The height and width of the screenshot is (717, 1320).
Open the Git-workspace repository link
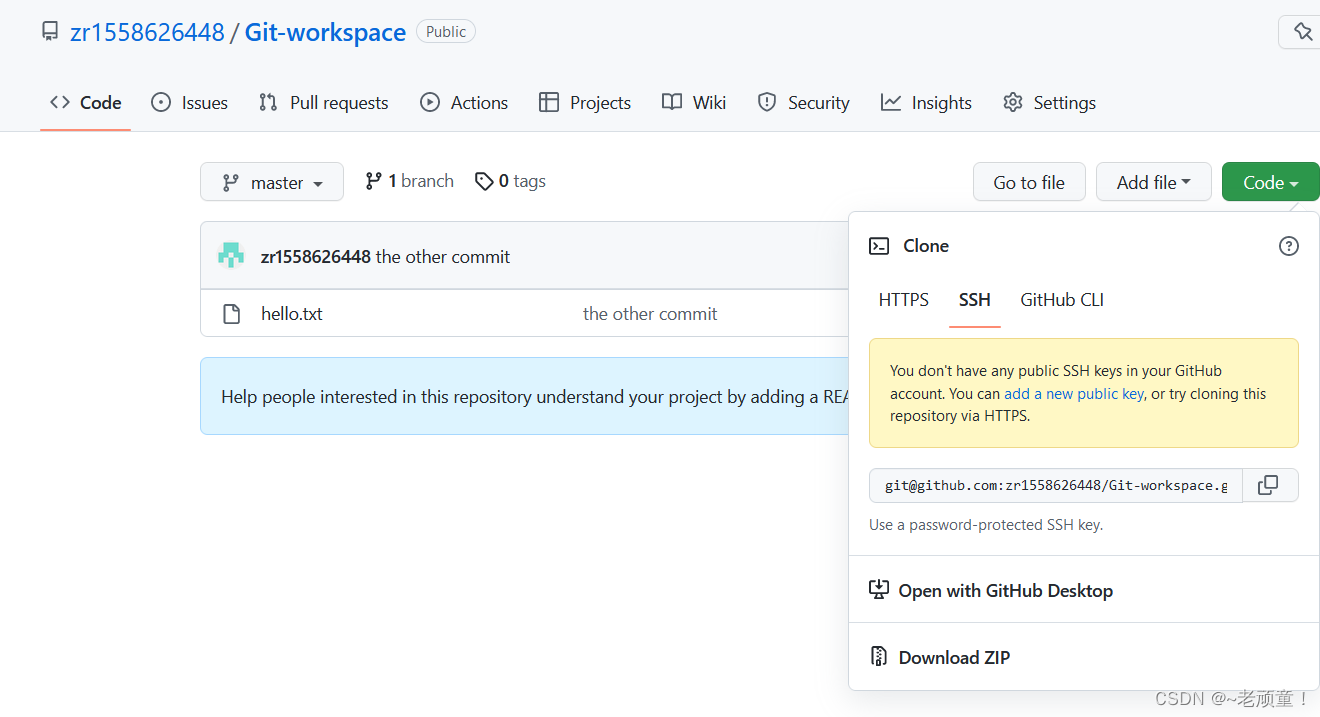click(325, 32)
